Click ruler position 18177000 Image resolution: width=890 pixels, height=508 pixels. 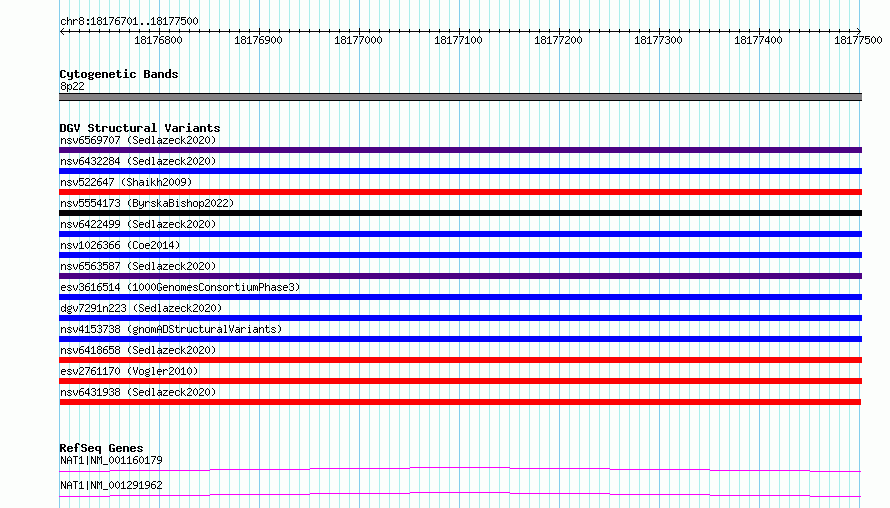pos(358,40)
